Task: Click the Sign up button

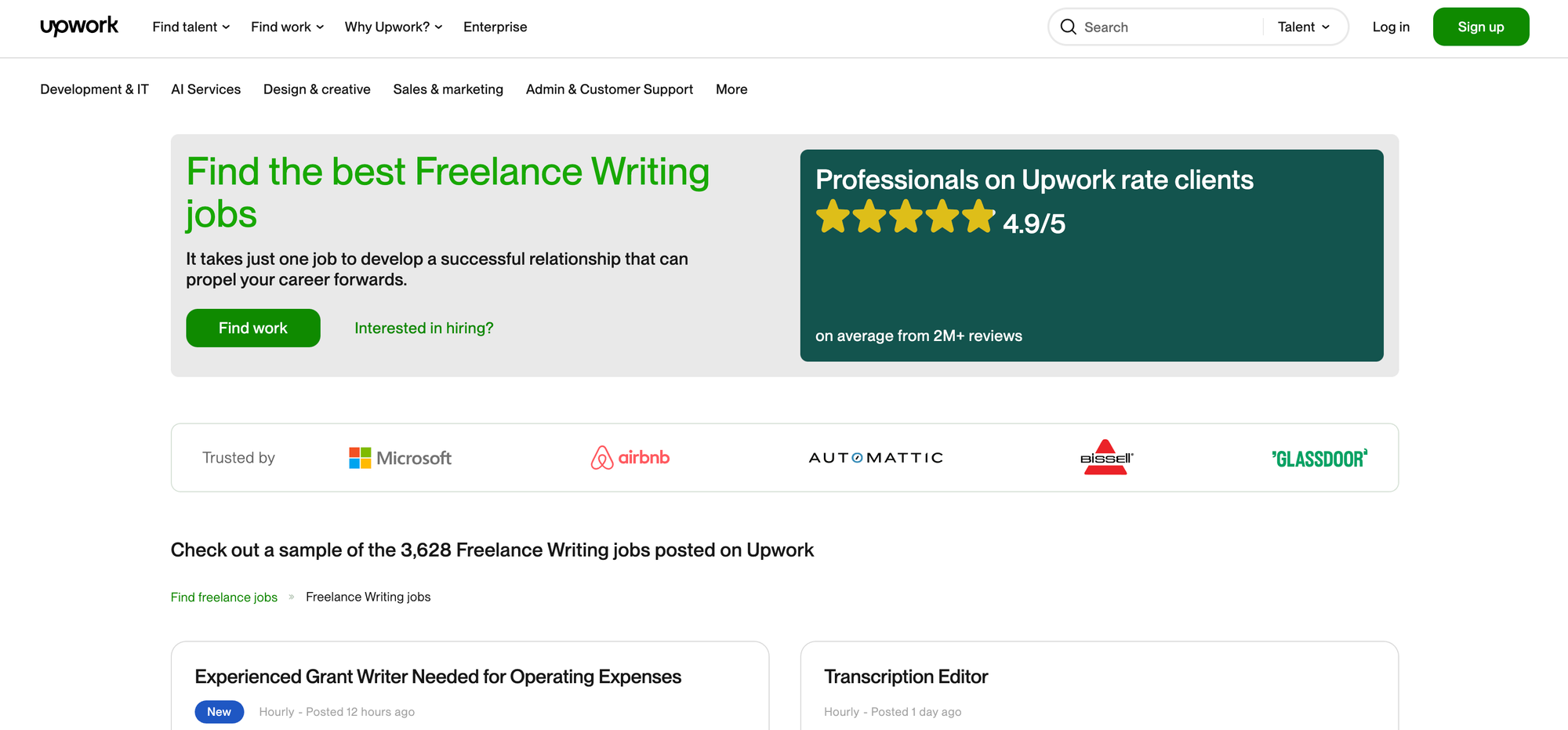Action: point(1480,26)
